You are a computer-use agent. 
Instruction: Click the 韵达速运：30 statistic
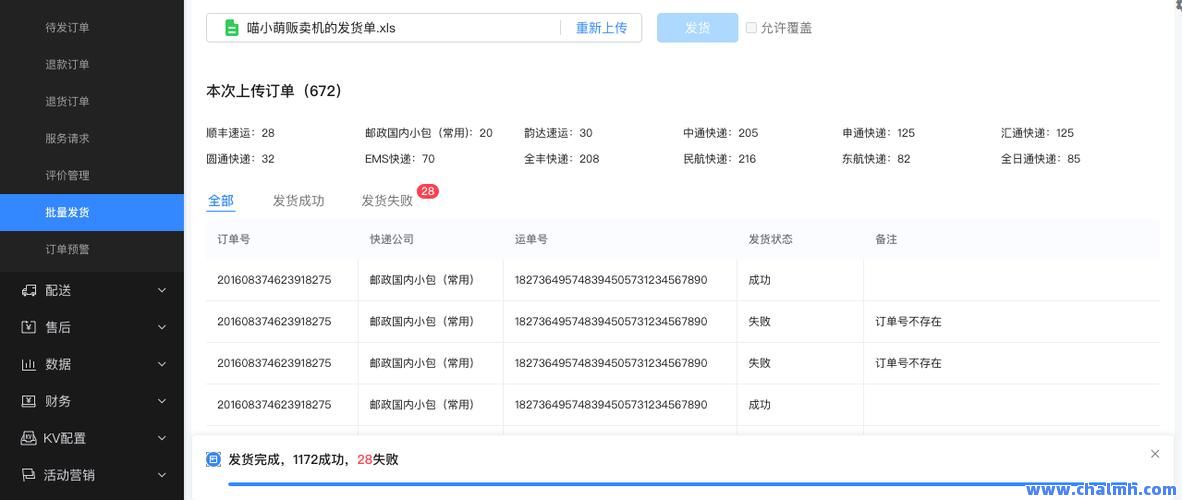[x=559, y=133]
